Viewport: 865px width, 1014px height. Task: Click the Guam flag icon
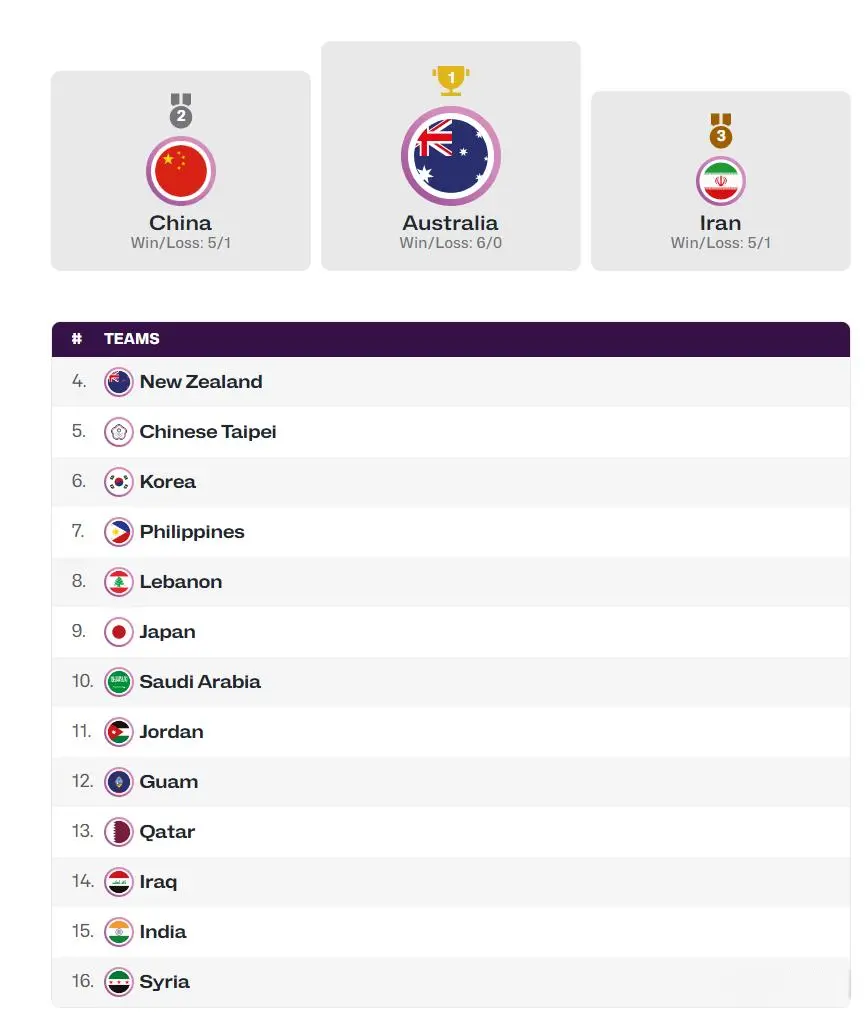[x=118, y=782]
